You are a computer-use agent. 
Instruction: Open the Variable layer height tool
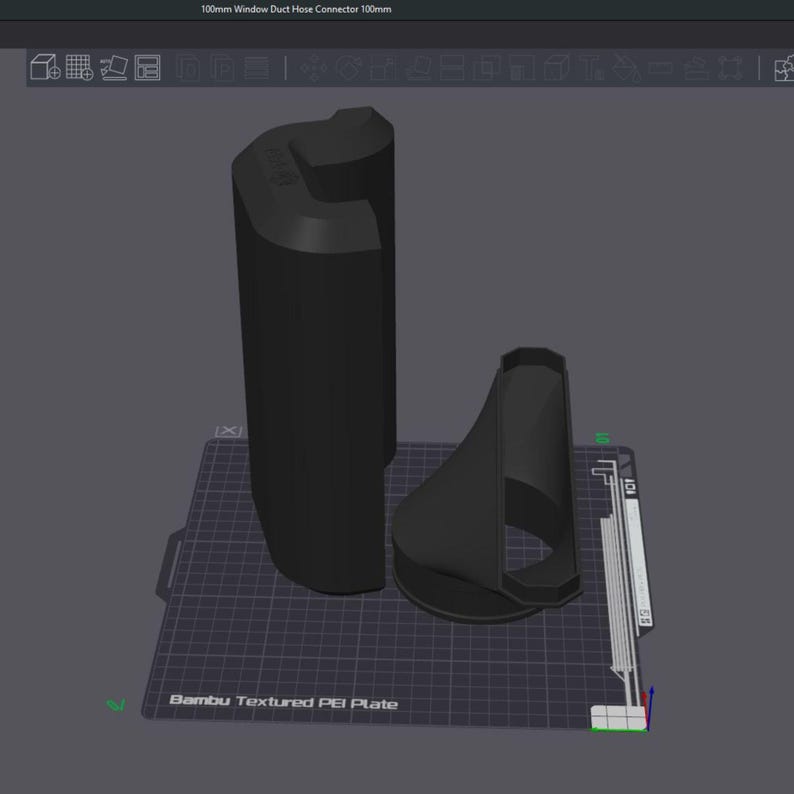coord(257,68)
